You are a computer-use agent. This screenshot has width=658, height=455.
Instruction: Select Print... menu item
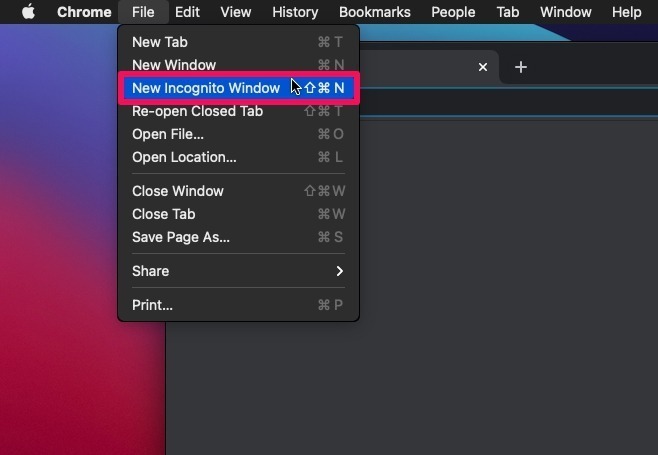(x=238, y=305)
